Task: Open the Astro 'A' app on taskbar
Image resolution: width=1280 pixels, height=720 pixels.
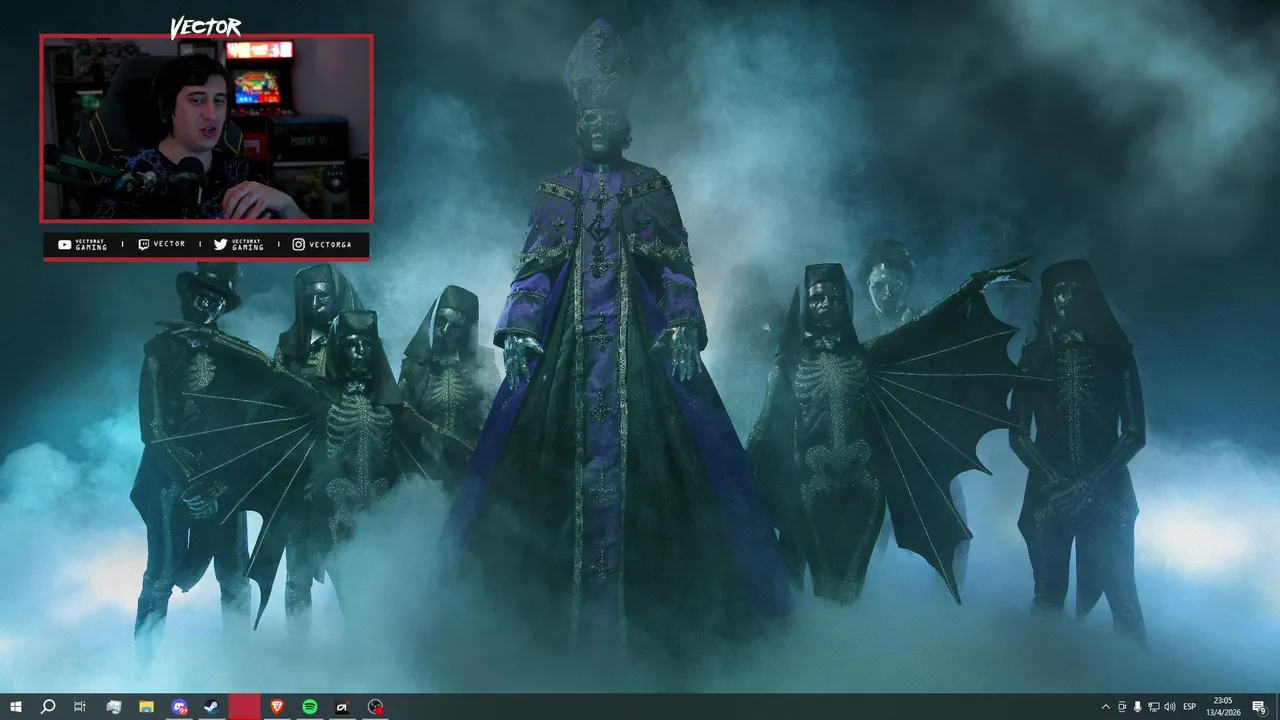Action: [342, 707]
